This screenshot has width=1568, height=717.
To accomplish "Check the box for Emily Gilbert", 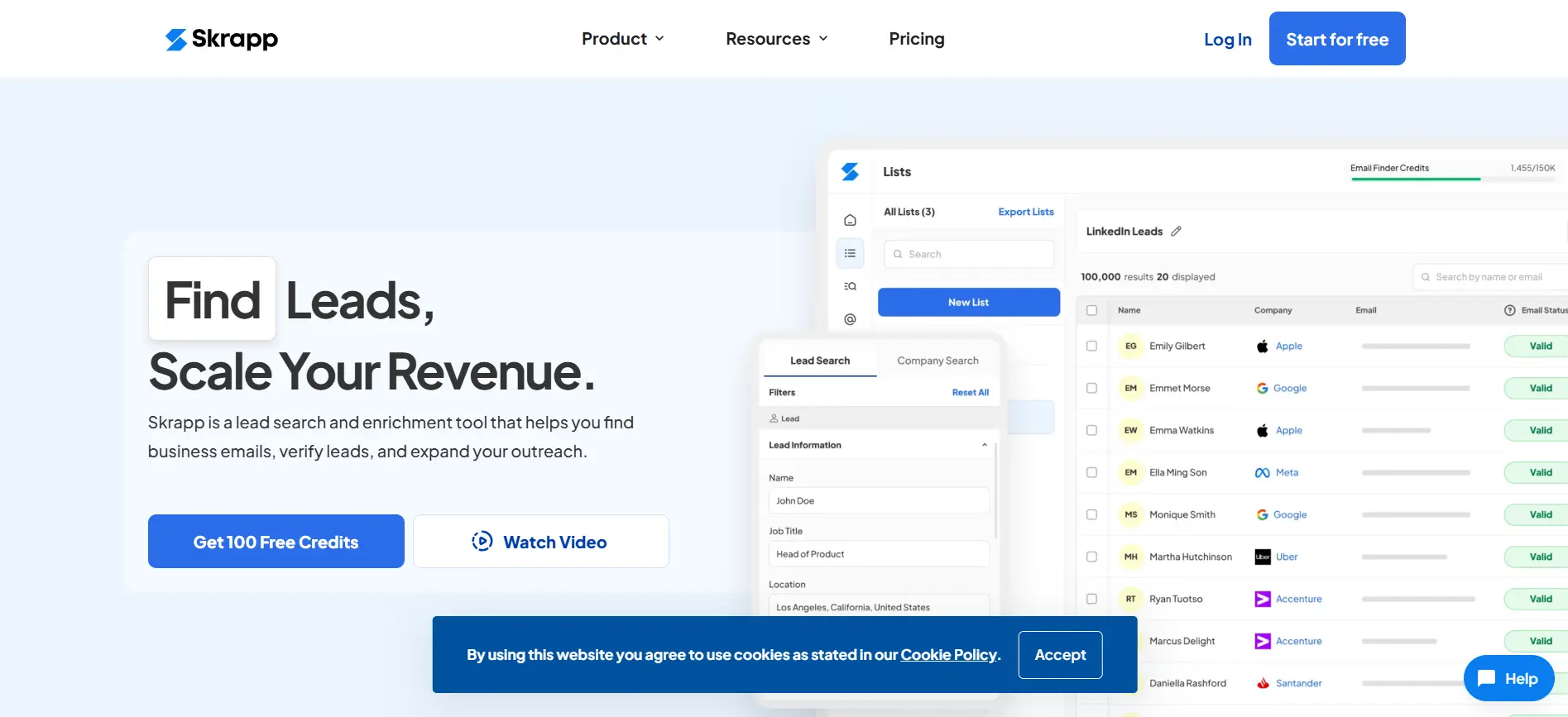I will 1091,347.
